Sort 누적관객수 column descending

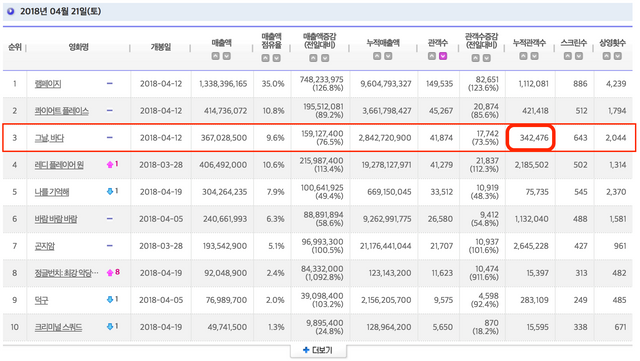[x=534, y=56]
